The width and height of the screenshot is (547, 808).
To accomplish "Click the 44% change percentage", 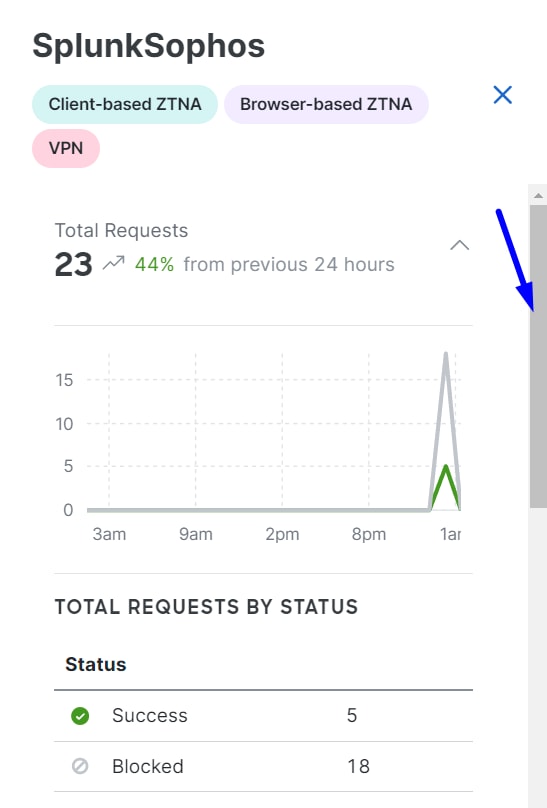I will point(154,264).
